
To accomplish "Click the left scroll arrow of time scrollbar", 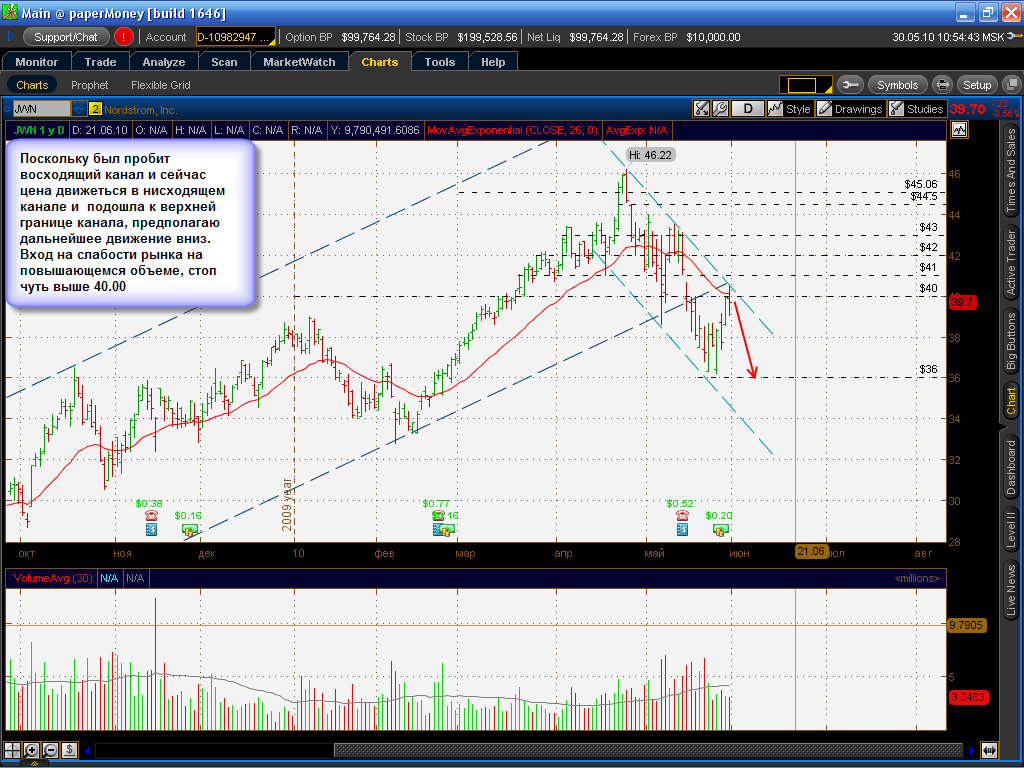I will click(x=88, y=750).
